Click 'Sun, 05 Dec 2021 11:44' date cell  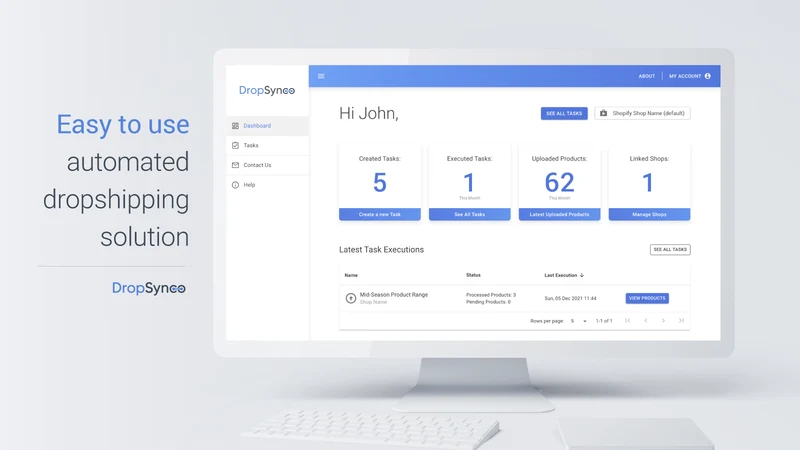(570, 298)
